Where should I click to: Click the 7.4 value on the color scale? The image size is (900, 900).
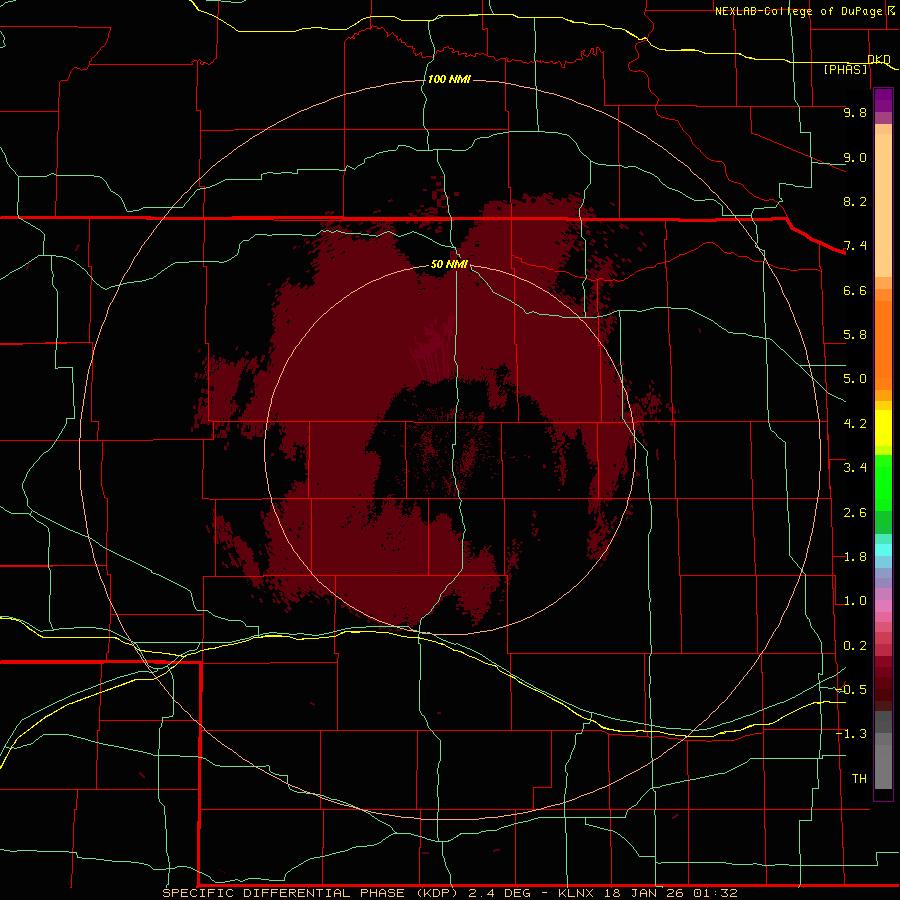(855, 246)
